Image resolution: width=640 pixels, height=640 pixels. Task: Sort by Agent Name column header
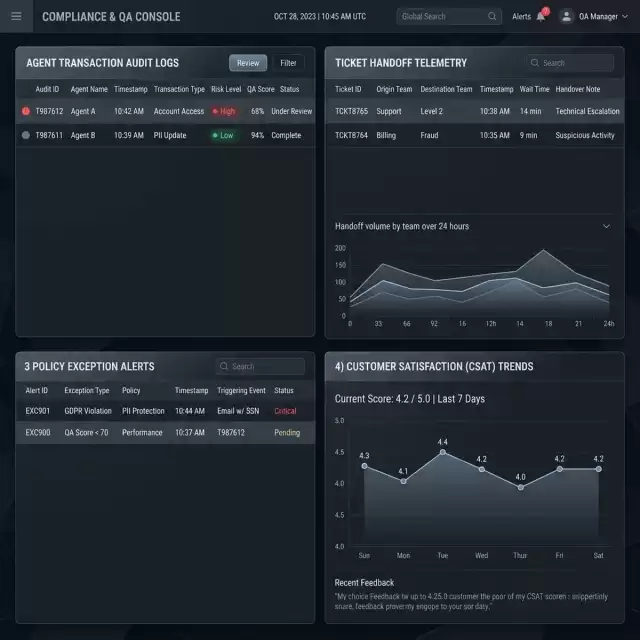coord(89,89)
